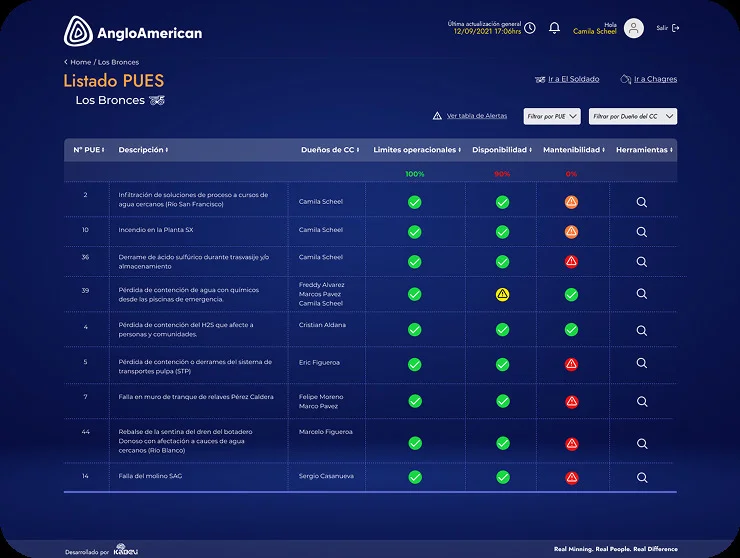
Task: Open magnifier for Incendio en la Planta SX
Action: click(641, 232)
